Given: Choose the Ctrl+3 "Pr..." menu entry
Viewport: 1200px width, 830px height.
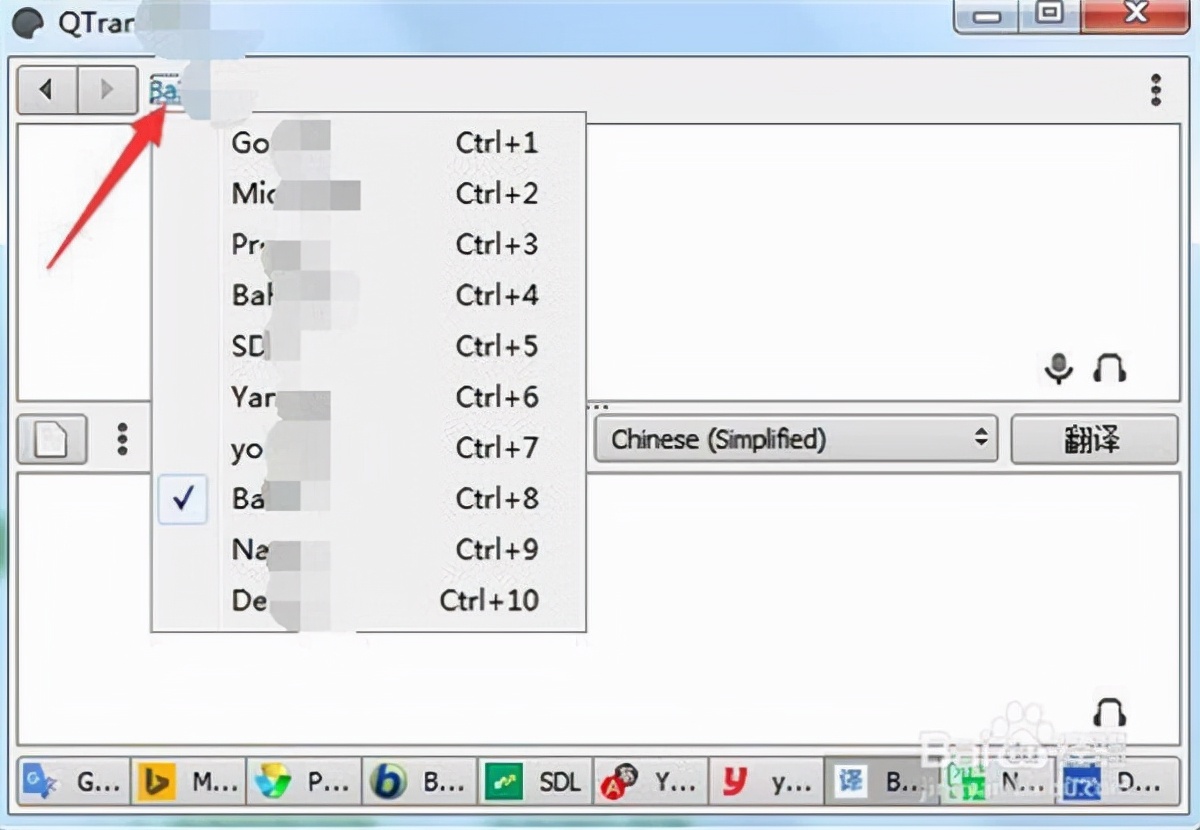Looking at the screenshot, I should [x=368, y=245].
